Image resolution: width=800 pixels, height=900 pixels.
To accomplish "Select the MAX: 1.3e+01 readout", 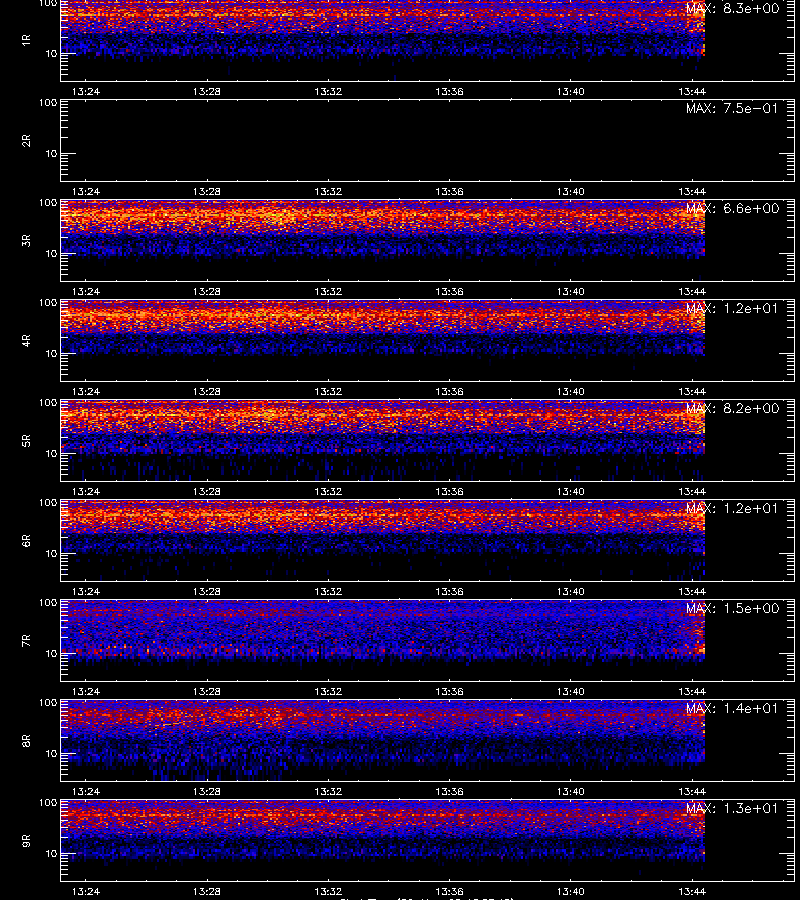I will (x=732, y=808).
